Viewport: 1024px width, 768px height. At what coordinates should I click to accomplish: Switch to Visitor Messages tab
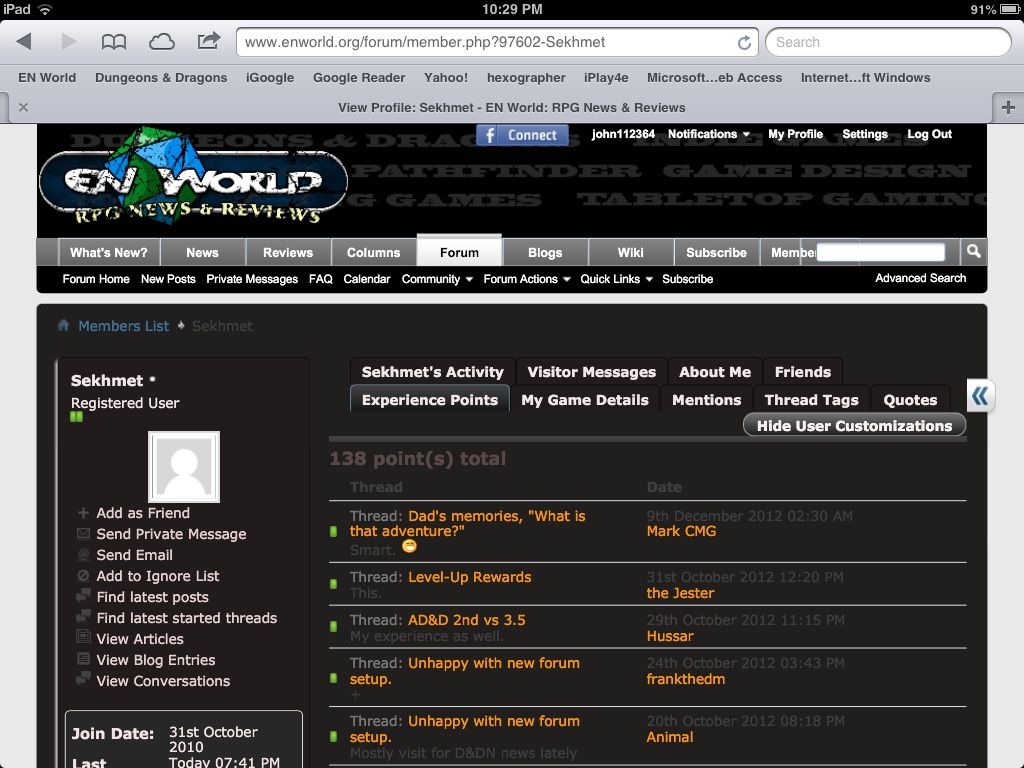tap(592, 372)
